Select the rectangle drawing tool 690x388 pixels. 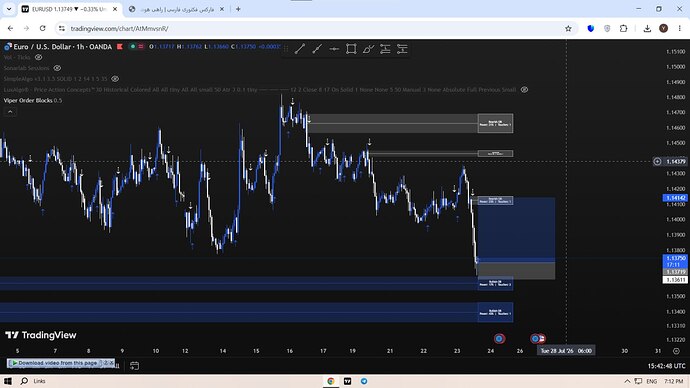[x=351, y=49]
